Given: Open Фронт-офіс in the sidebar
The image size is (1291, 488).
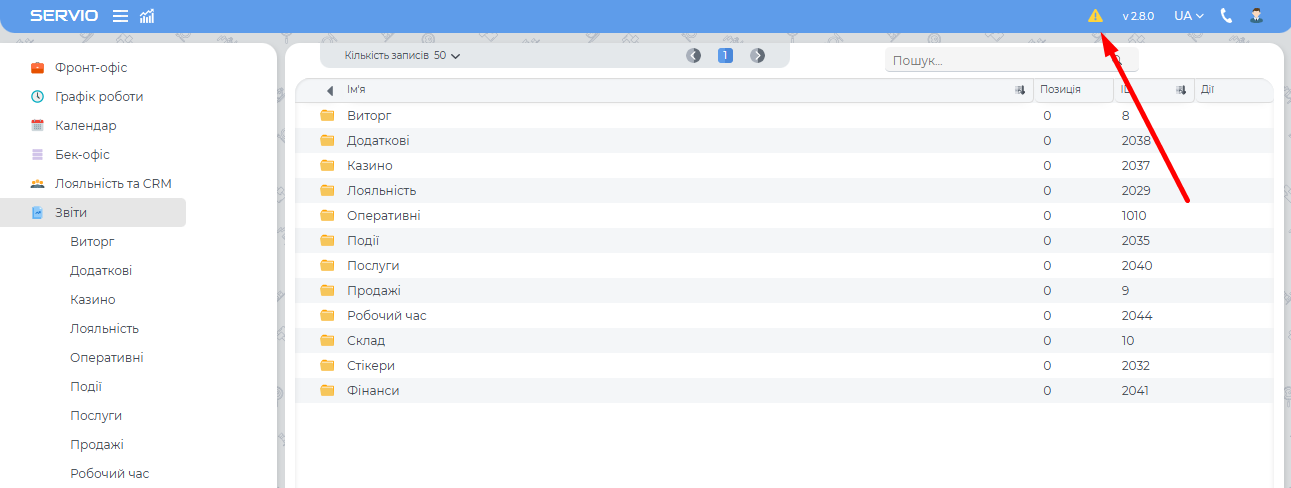Looking at the screenshot, I should [91, 68].
